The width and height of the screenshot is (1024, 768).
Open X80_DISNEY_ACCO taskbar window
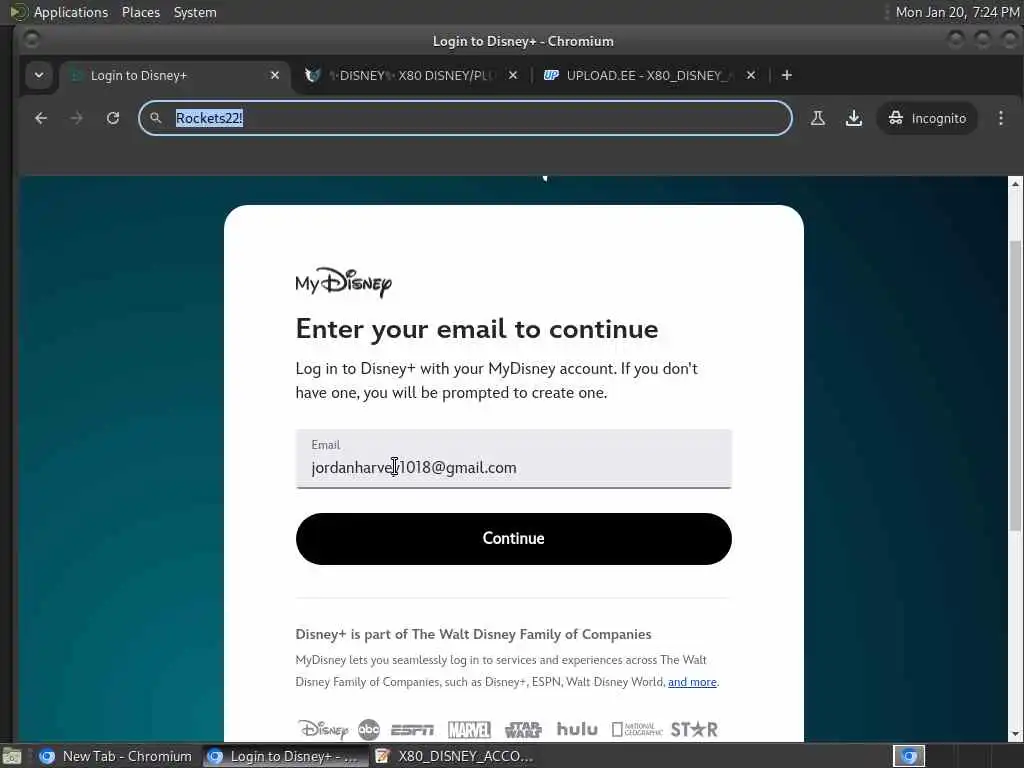click(x=455, y=756)
